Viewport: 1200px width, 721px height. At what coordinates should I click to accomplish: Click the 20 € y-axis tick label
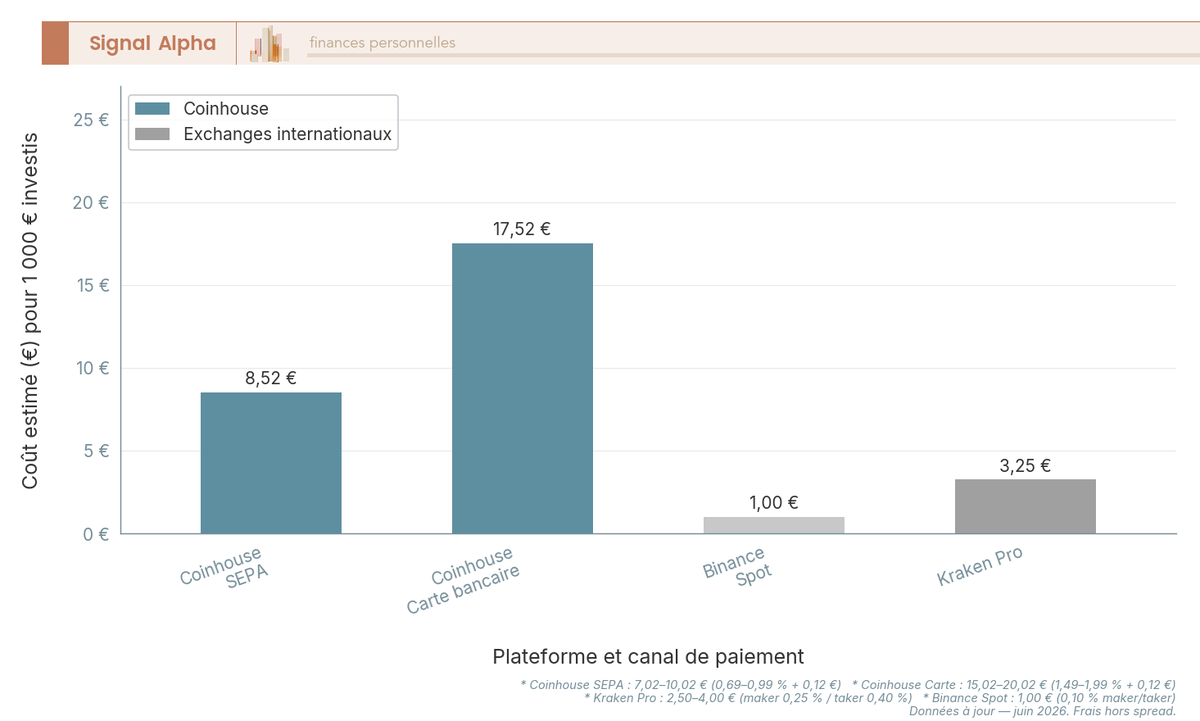tap(91, 203)
